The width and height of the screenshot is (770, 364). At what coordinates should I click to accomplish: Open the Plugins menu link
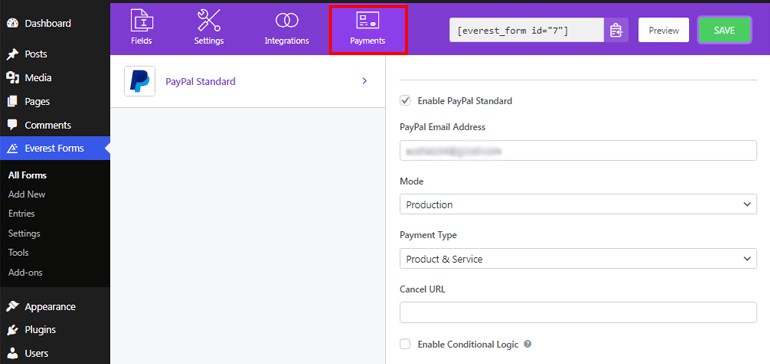tap(40, 330)
